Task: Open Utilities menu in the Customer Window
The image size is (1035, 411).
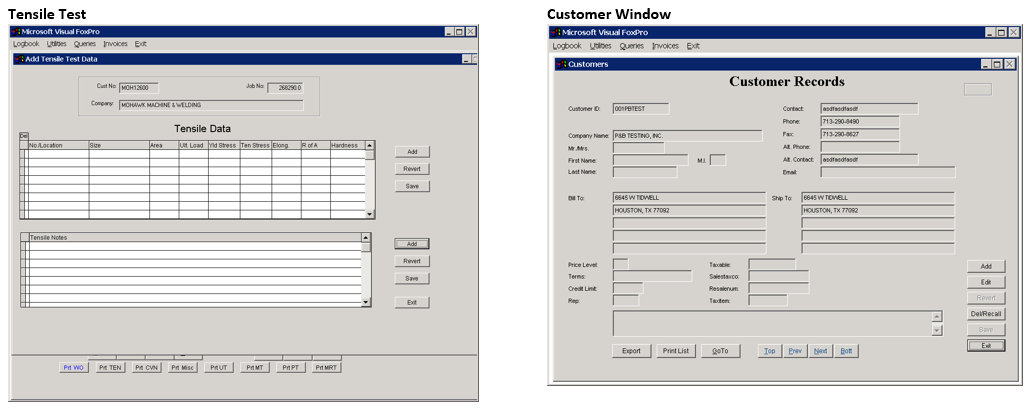Action: pos(601,46)
